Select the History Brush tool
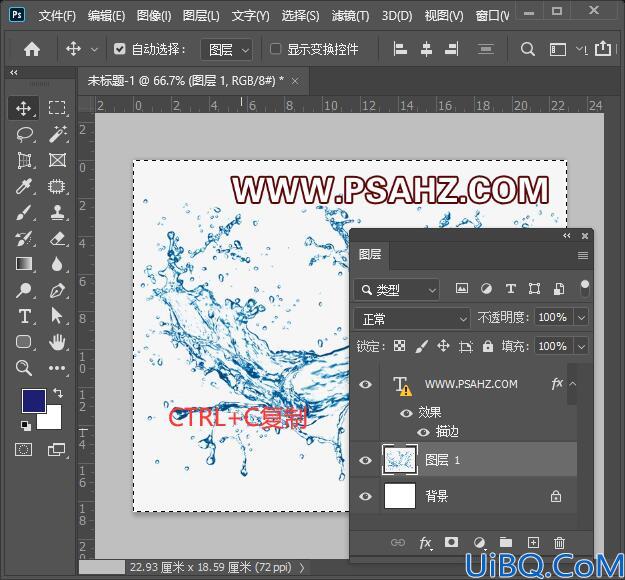This screenshot has height=580, width=625. 24,238
